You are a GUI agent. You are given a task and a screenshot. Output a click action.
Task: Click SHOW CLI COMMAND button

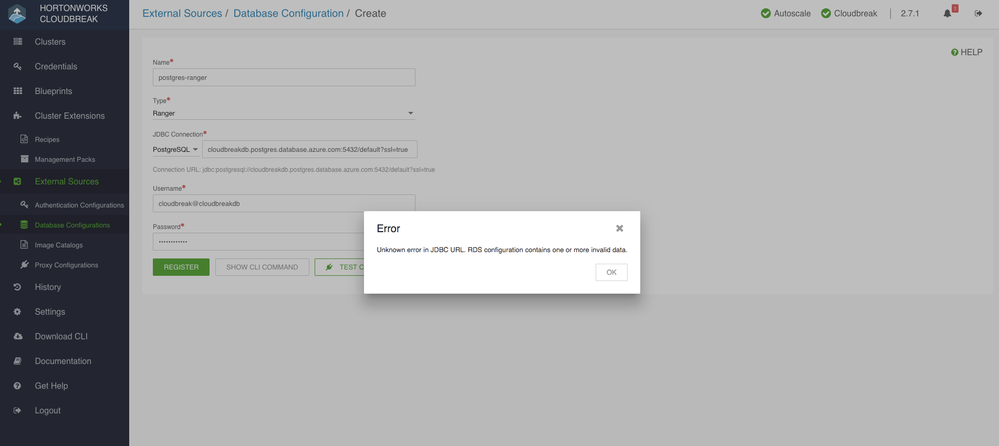pos(262,267)
